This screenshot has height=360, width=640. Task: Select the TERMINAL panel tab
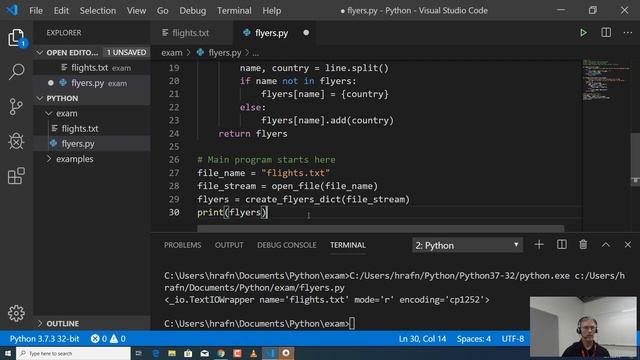pos(348,245)
